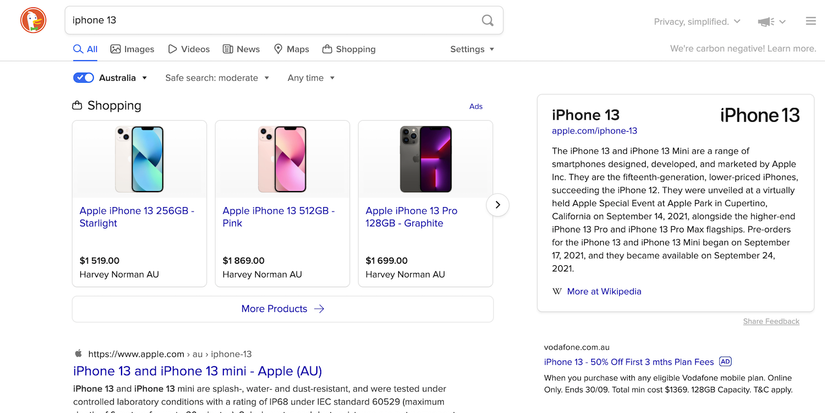The image size is (825, 413).
Task: Open the Maps tab
Action: tap(291, 49)
